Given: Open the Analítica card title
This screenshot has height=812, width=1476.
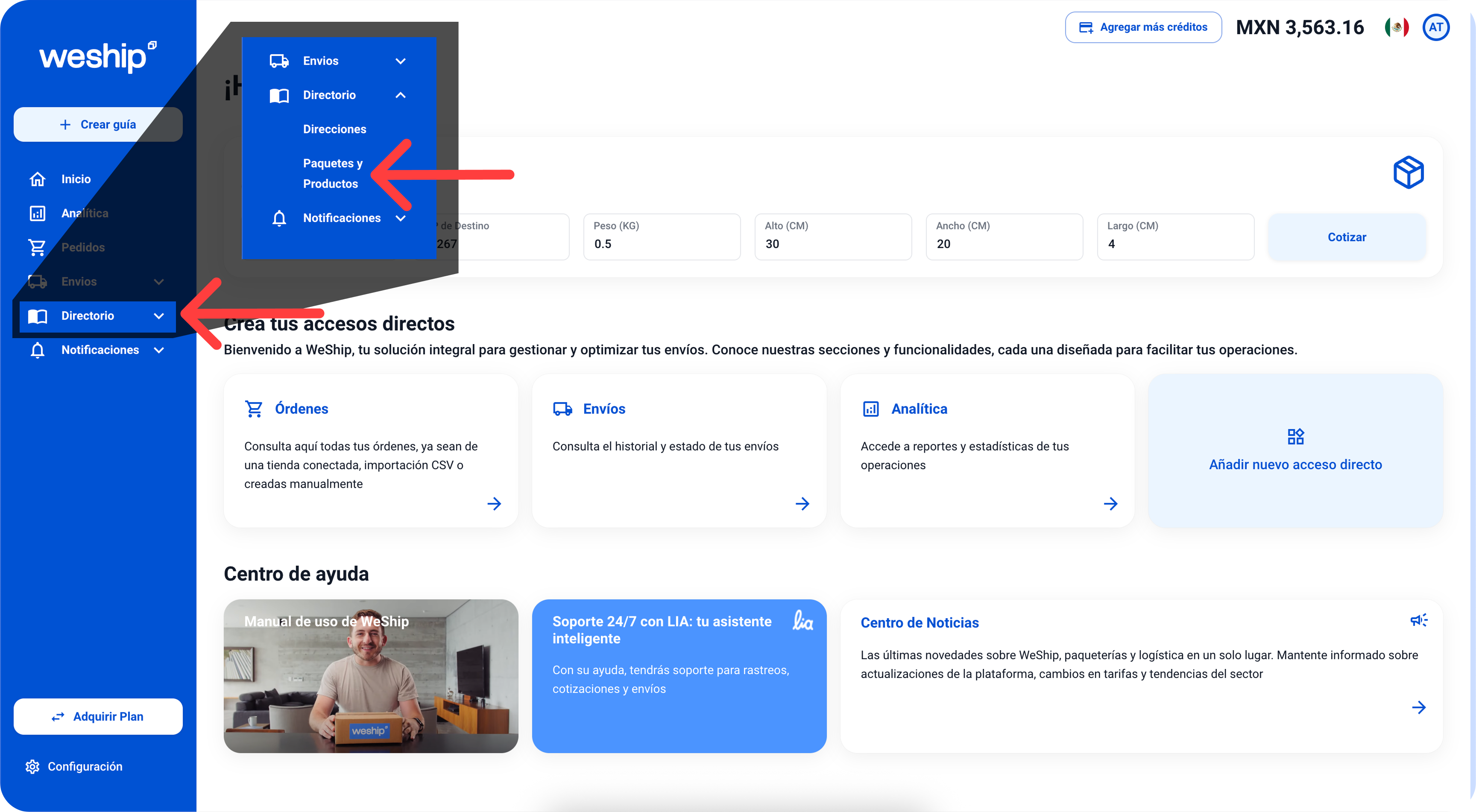Looking at the screenshot, I should click(x=919, y=409).
